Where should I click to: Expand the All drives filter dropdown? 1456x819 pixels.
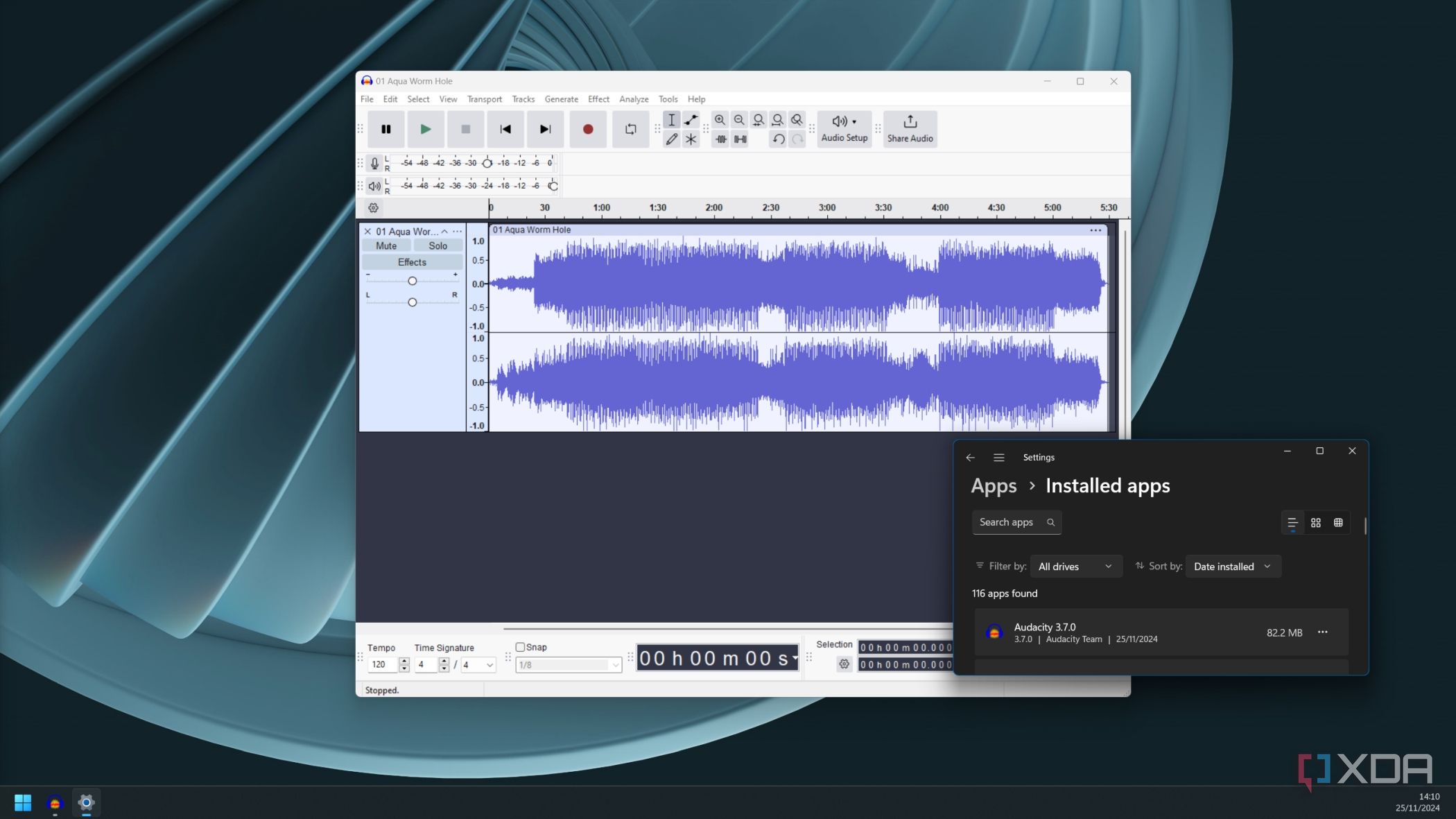[1075, 567]
